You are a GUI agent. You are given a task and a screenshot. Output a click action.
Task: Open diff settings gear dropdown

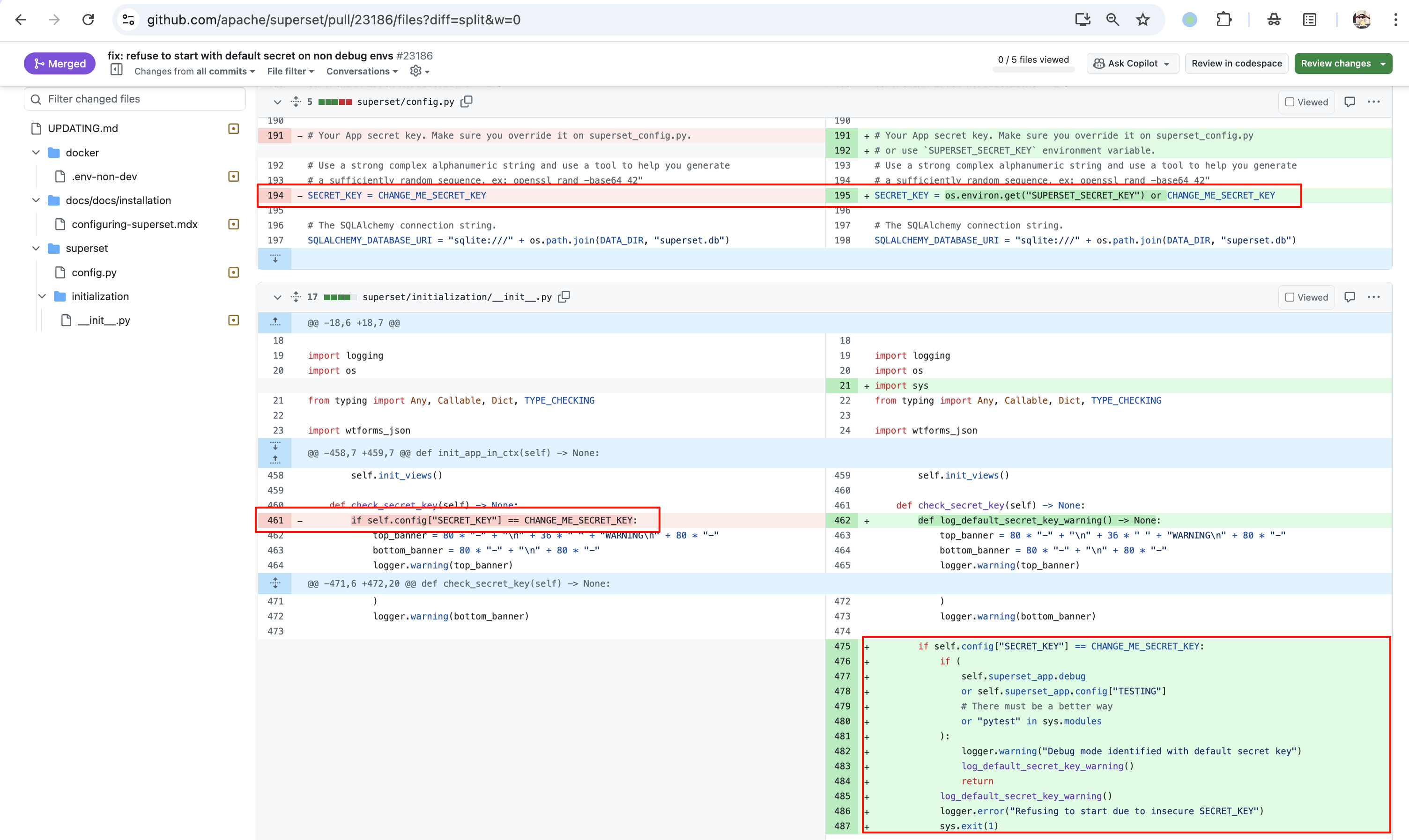[x=420, y=71]
